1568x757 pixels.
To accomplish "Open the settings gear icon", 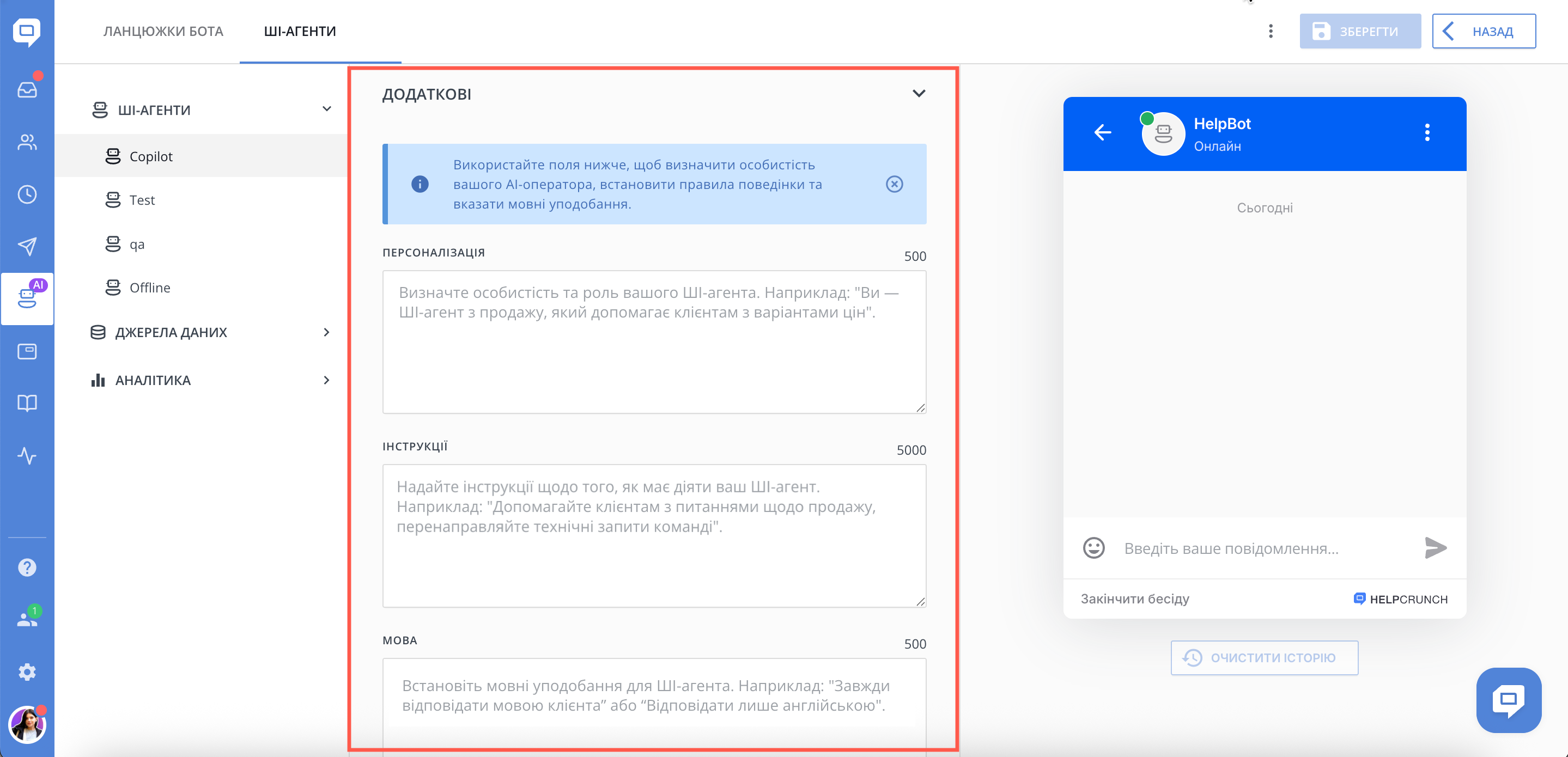I will [27, 672].
